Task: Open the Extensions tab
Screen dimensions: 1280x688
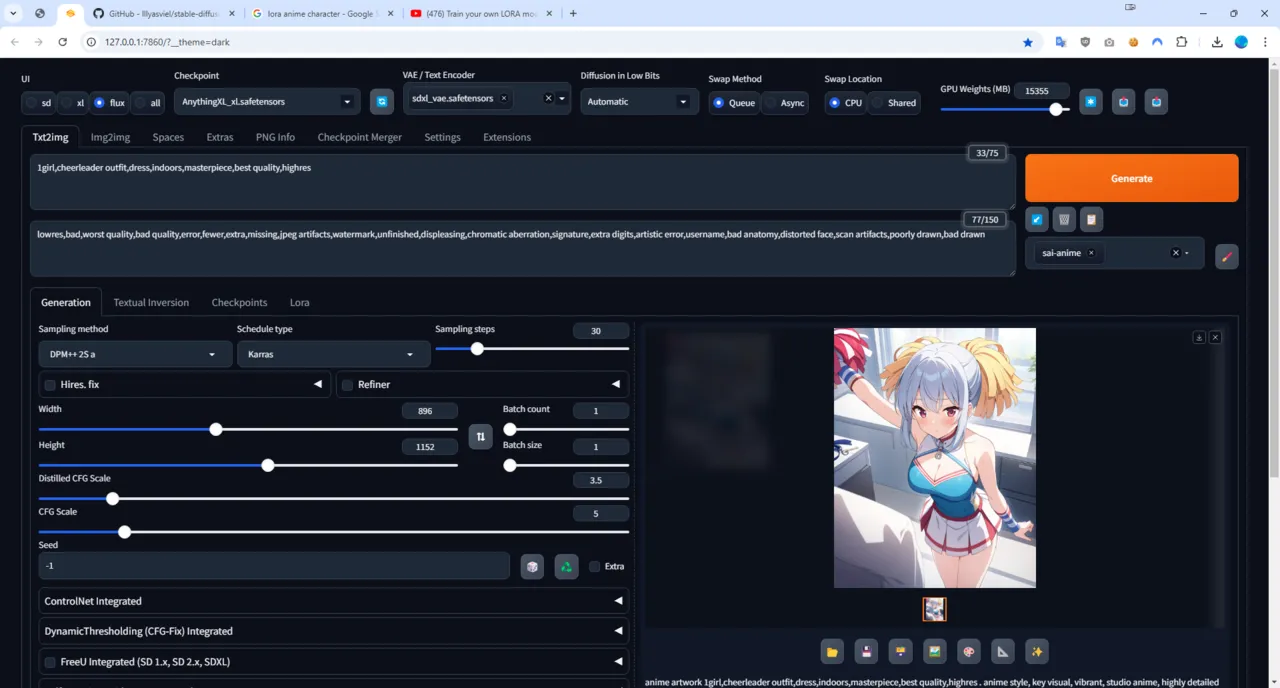Action: point(507,137)
